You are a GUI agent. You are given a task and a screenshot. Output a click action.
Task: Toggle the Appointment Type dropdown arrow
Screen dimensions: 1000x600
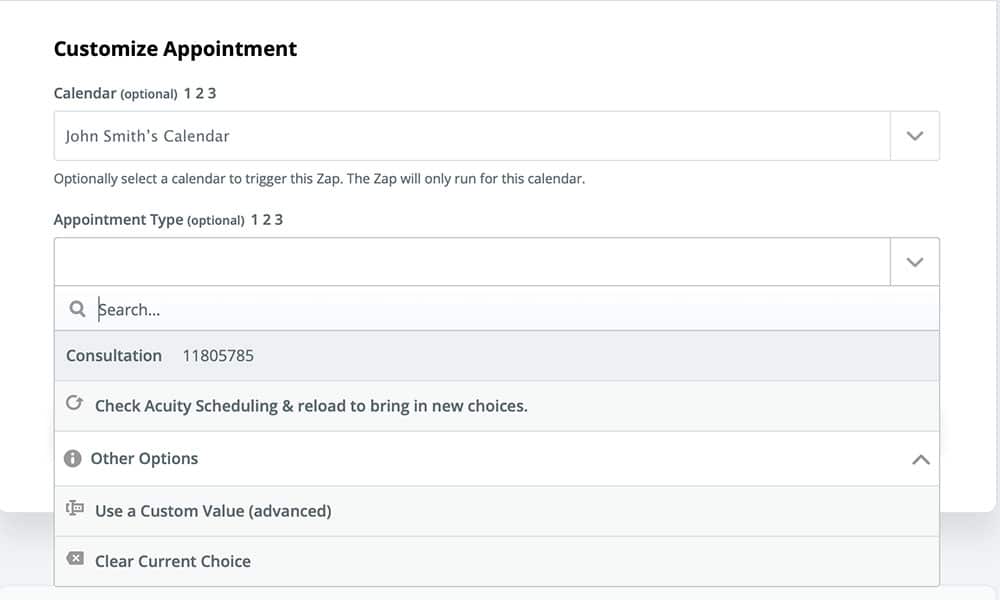[914, 262]
